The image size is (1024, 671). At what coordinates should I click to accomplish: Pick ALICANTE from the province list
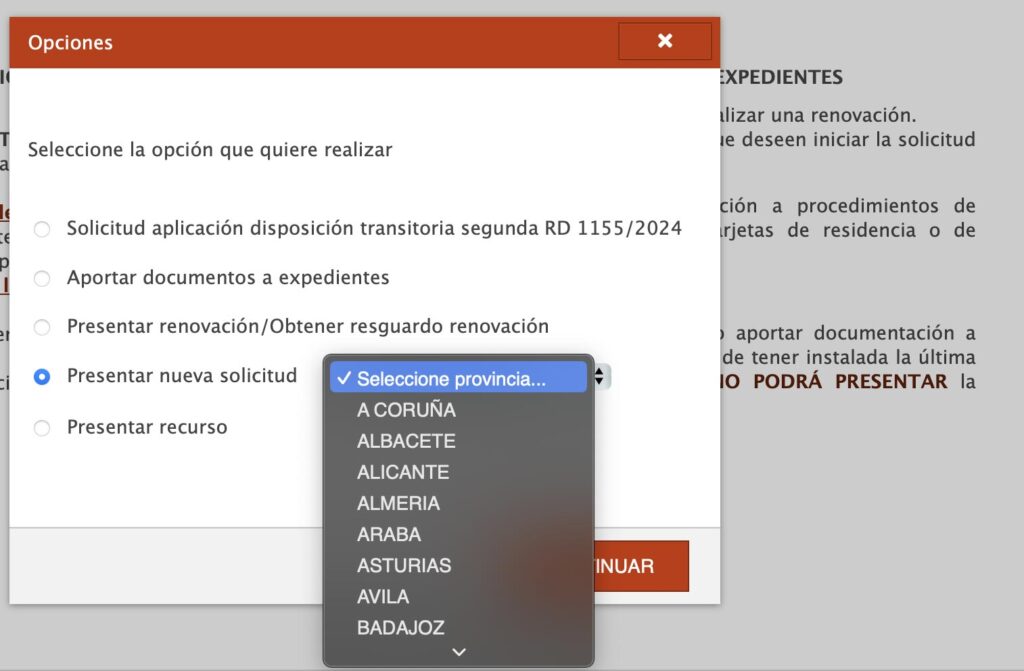(x=403, y=472)
